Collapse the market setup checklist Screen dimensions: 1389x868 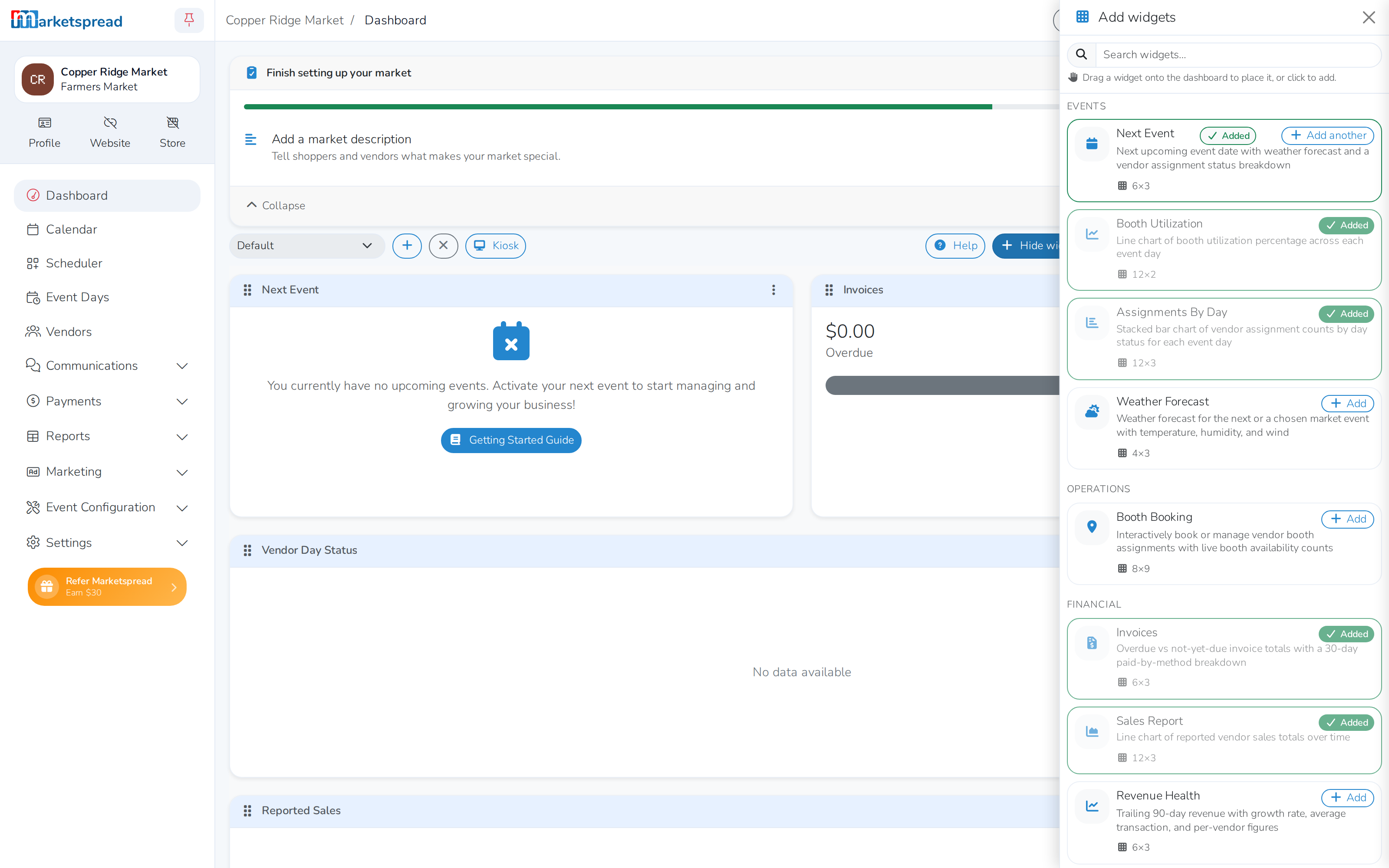[276, 205]
